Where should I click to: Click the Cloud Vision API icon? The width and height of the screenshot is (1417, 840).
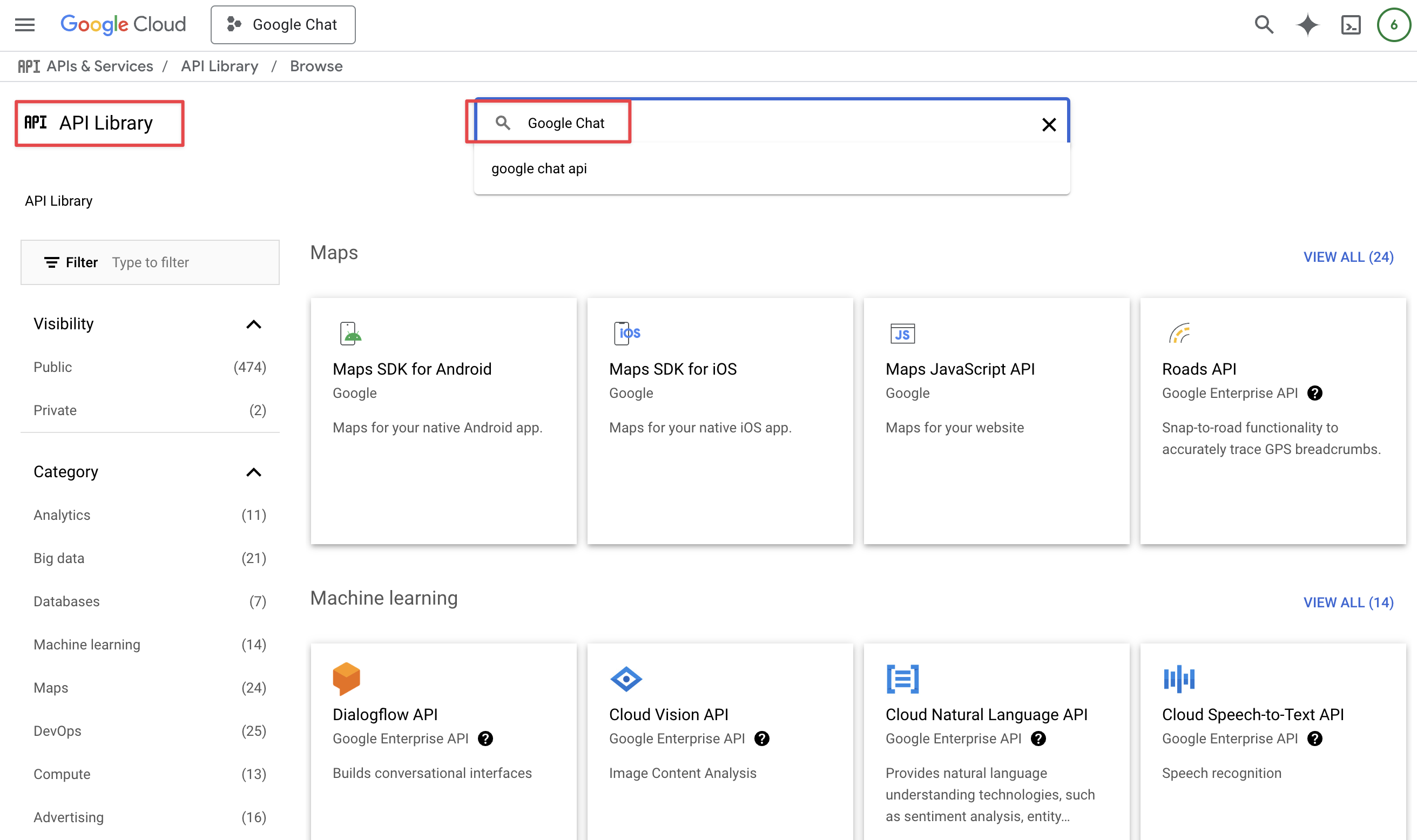(625, 679)
